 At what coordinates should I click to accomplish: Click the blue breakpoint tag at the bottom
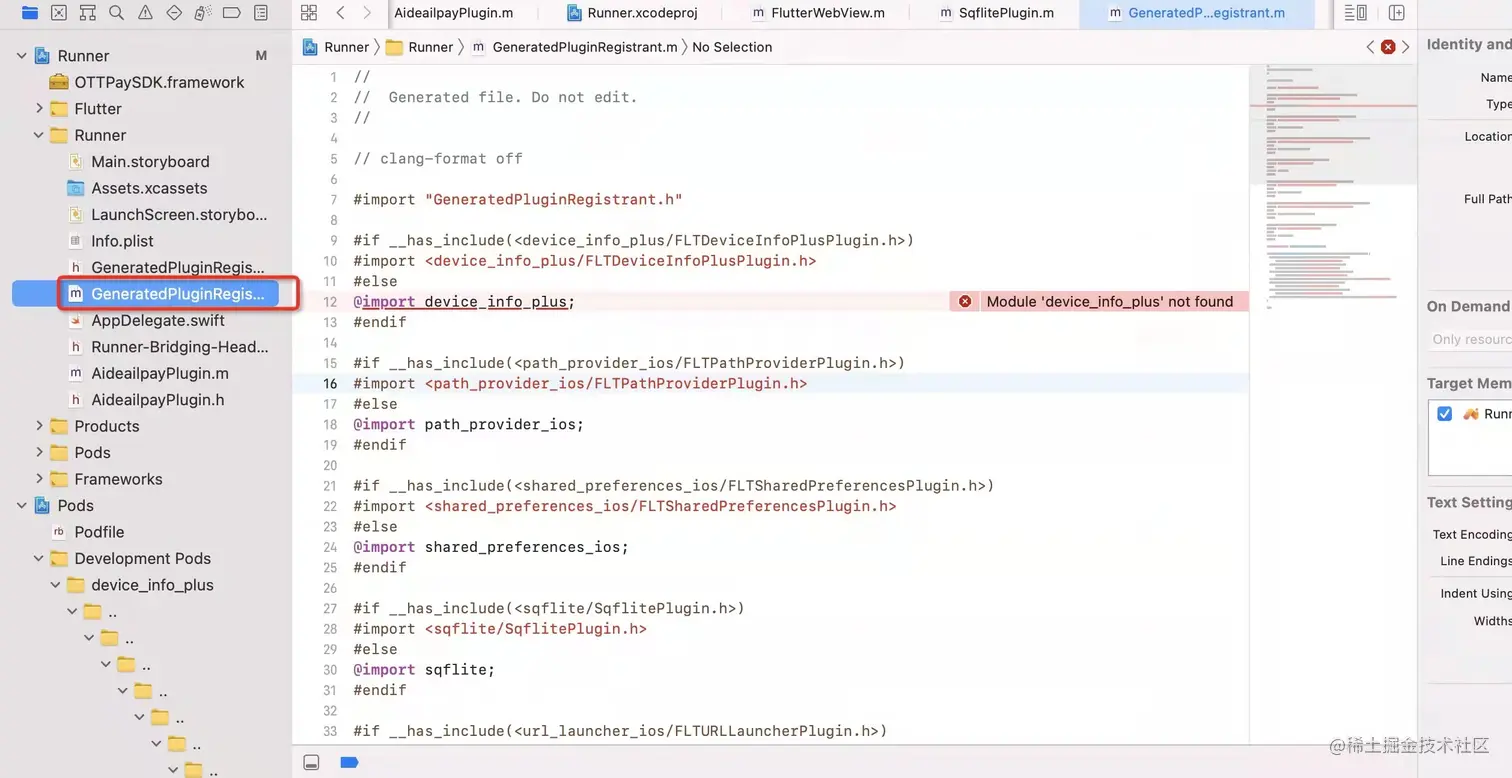(349, 762)
